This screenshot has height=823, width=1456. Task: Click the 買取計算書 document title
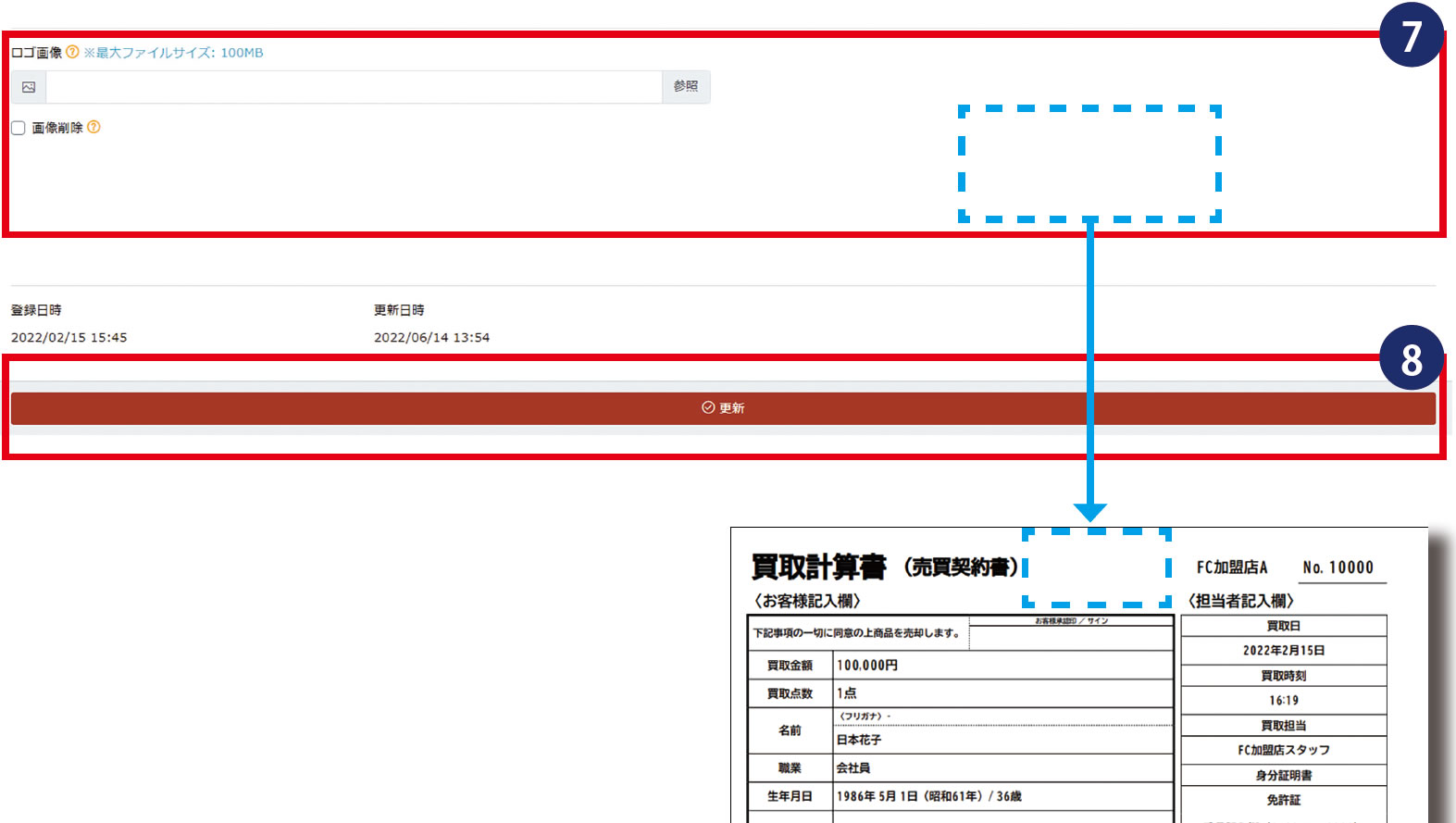(818, 567)
